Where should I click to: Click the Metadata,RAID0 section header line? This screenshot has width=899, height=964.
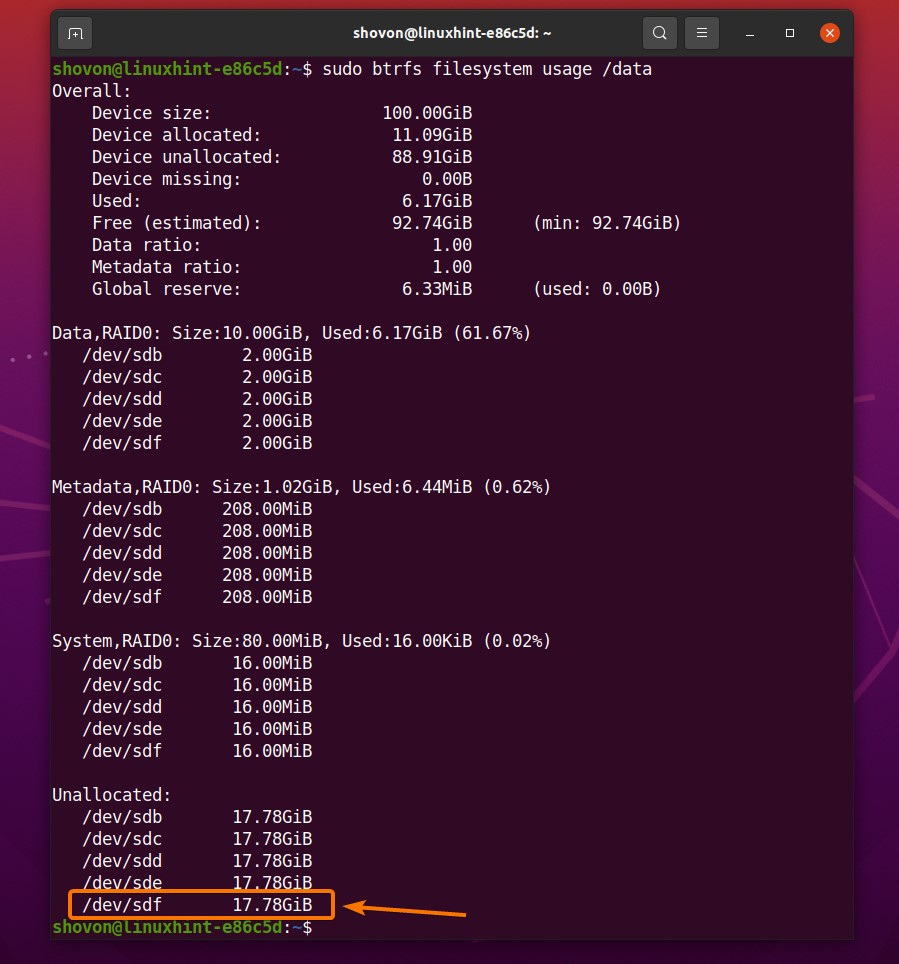301,487
